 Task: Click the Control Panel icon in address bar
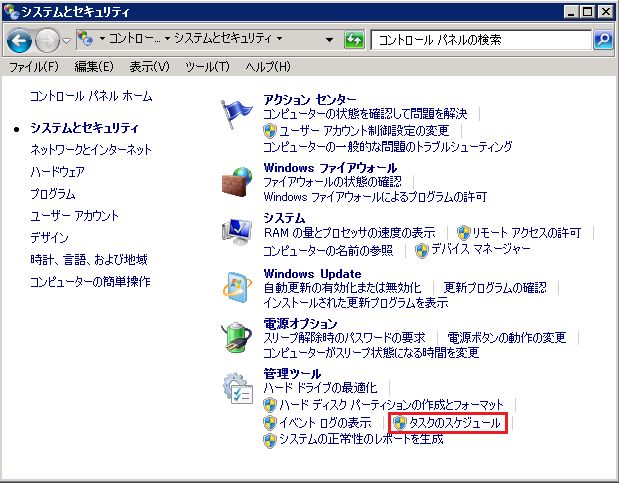[85, 39]
